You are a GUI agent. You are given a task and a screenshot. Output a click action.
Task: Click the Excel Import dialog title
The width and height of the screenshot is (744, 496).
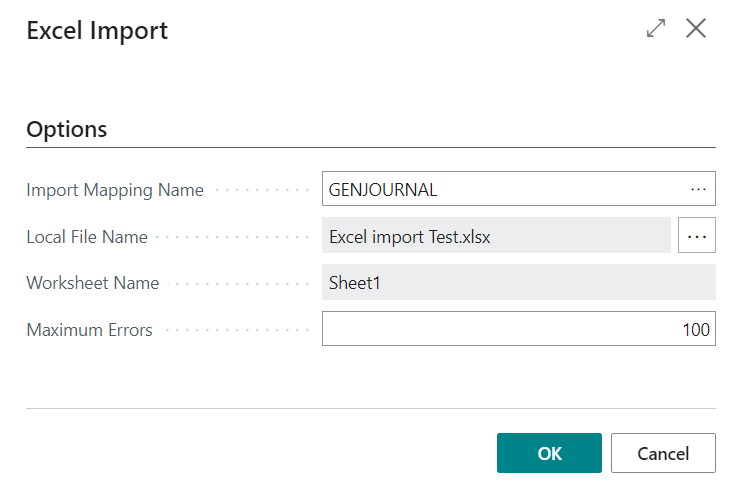coord(97,31)
